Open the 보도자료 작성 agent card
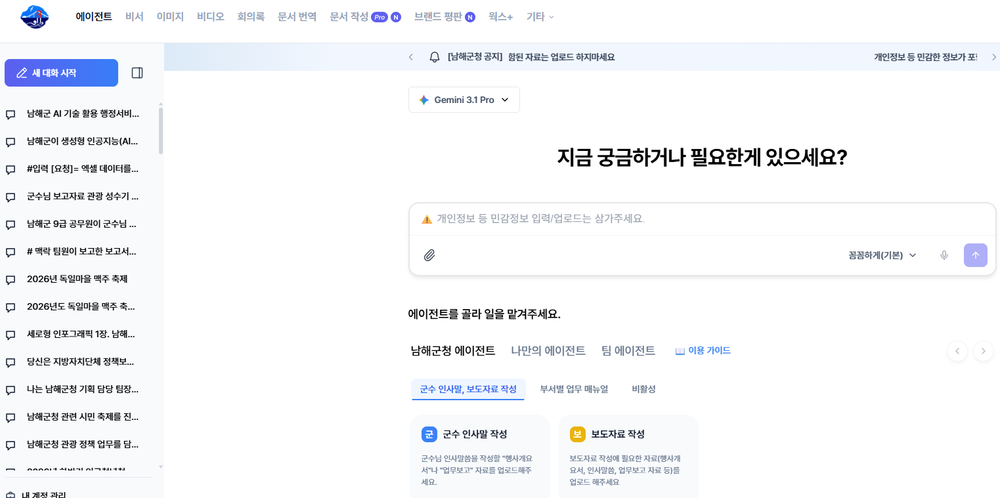Screen dimensions: 1000x498 [628, 457]
